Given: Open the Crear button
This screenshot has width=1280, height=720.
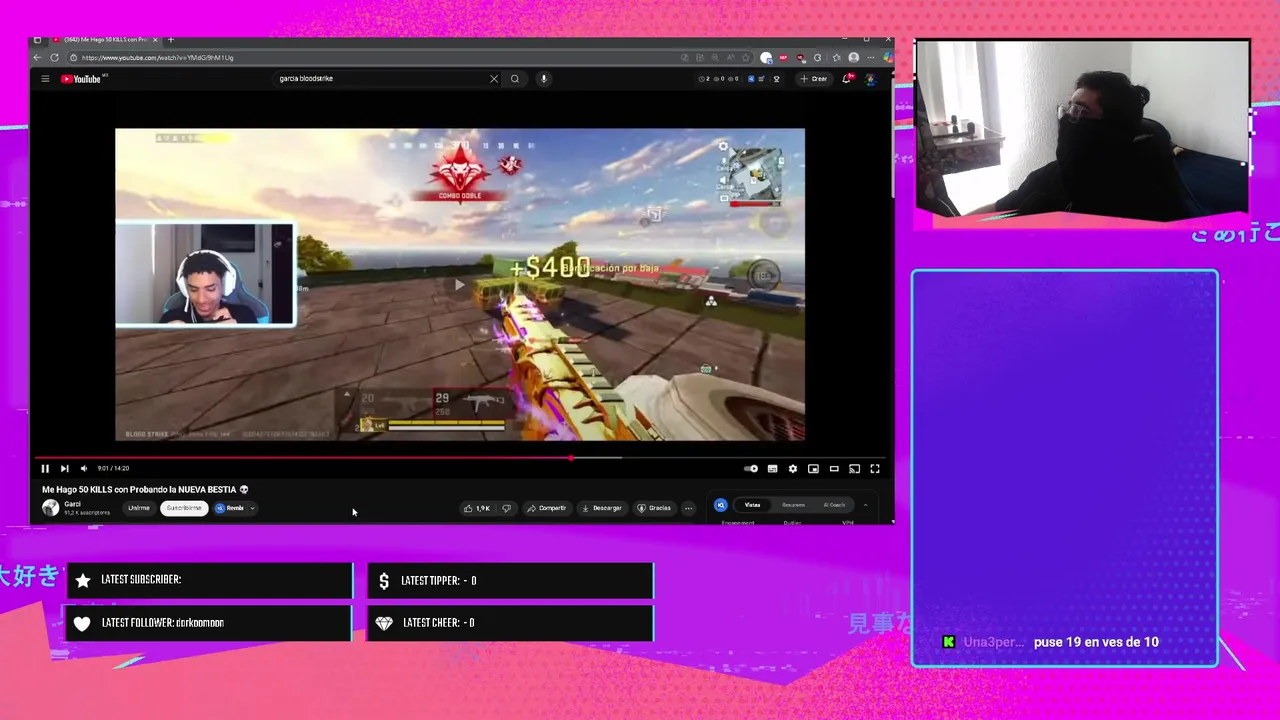Looking at the screenshot, I should click(x=814, y=79).
